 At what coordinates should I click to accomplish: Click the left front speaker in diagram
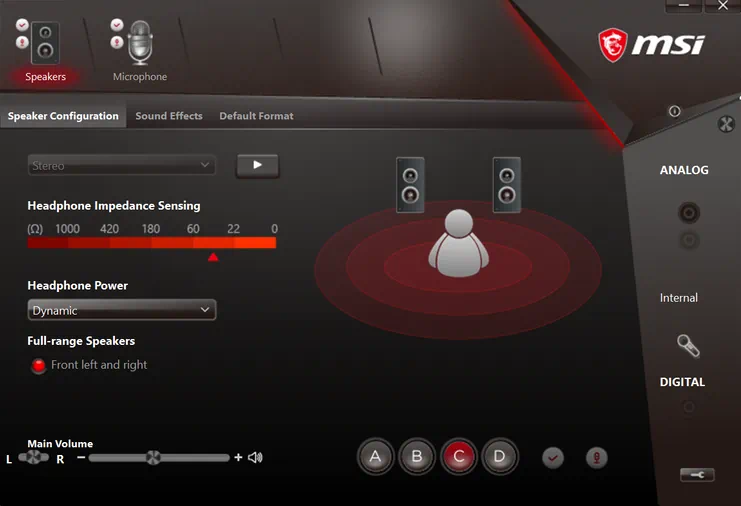(x=410, y=185)
